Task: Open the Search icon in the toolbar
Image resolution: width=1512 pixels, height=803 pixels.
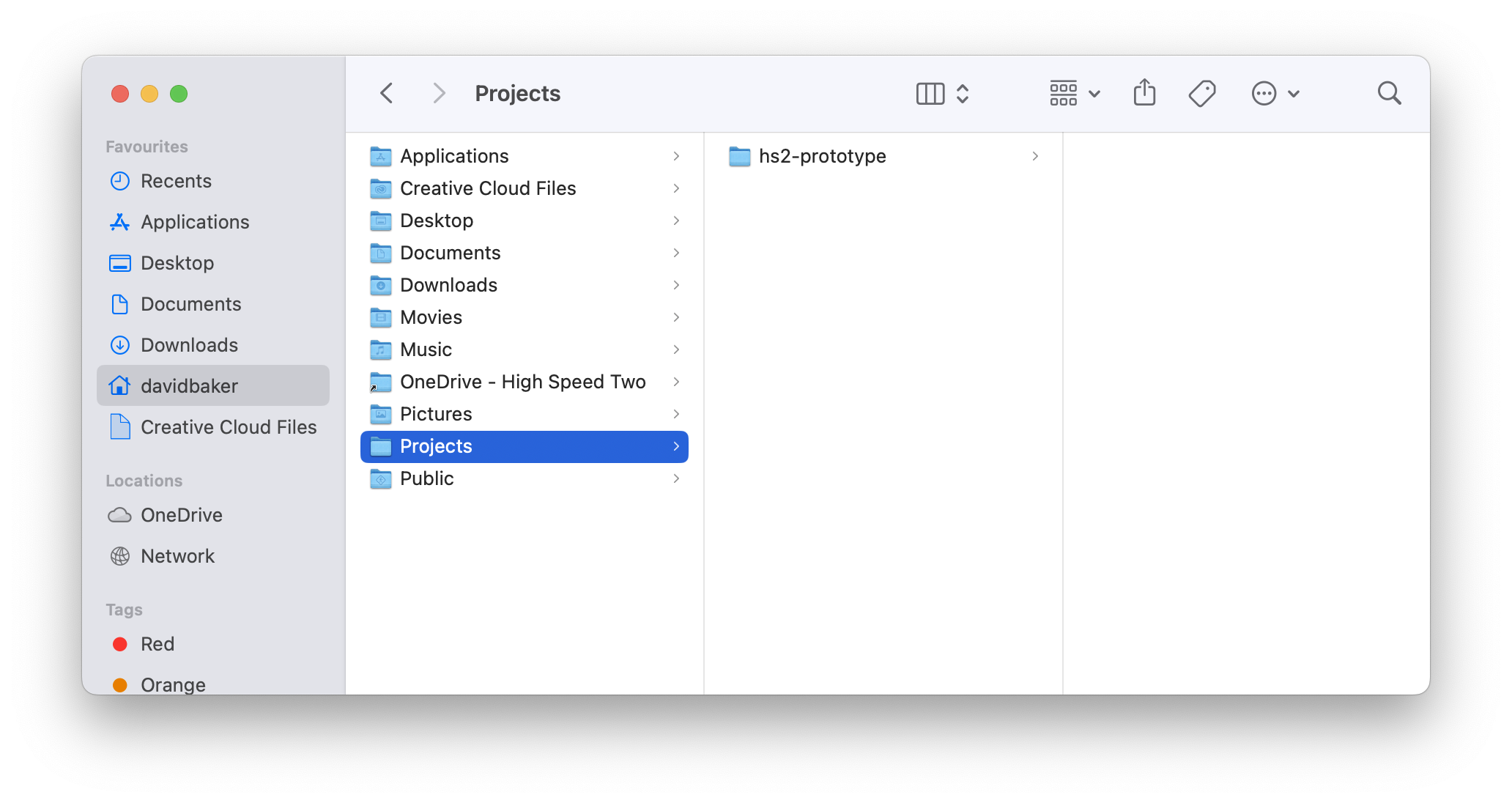Action: (x=1389, y=93)
